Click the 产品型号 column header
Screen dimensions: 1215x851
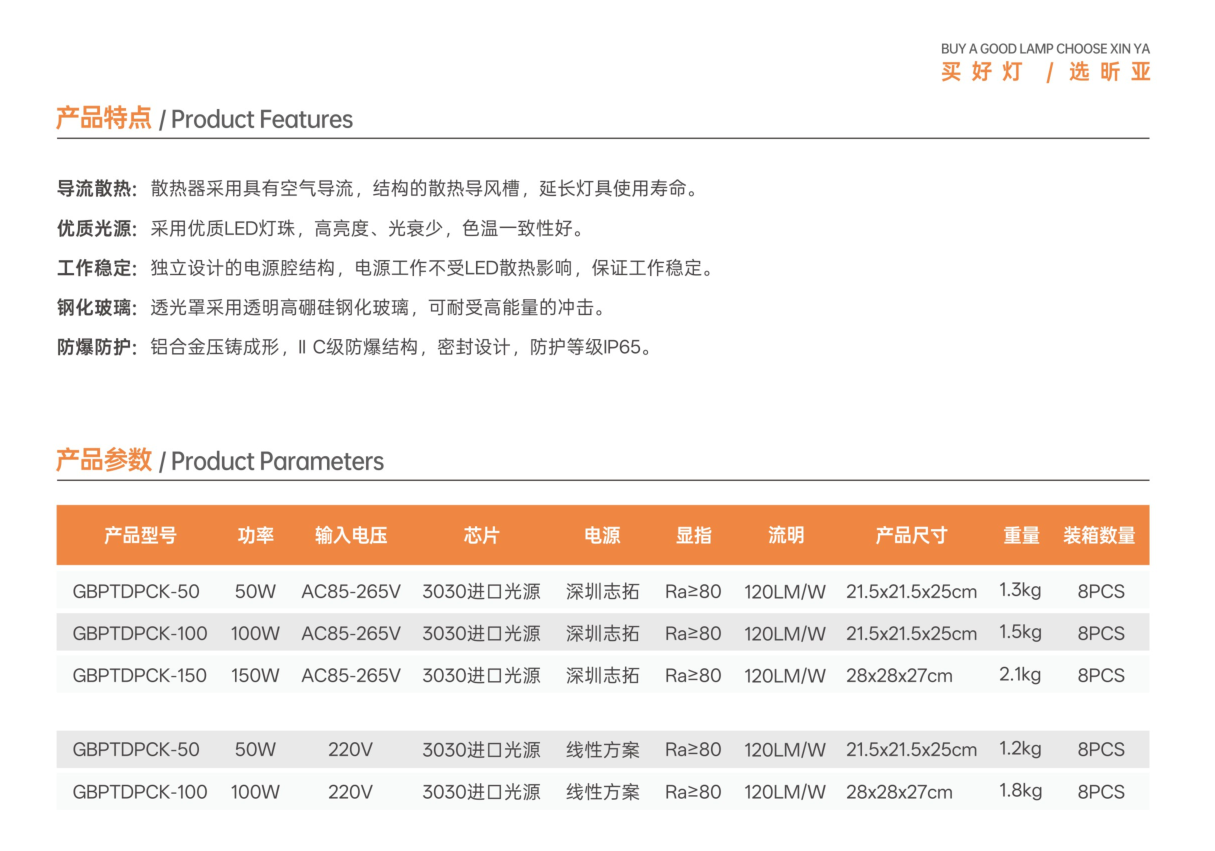coord(140,535)
